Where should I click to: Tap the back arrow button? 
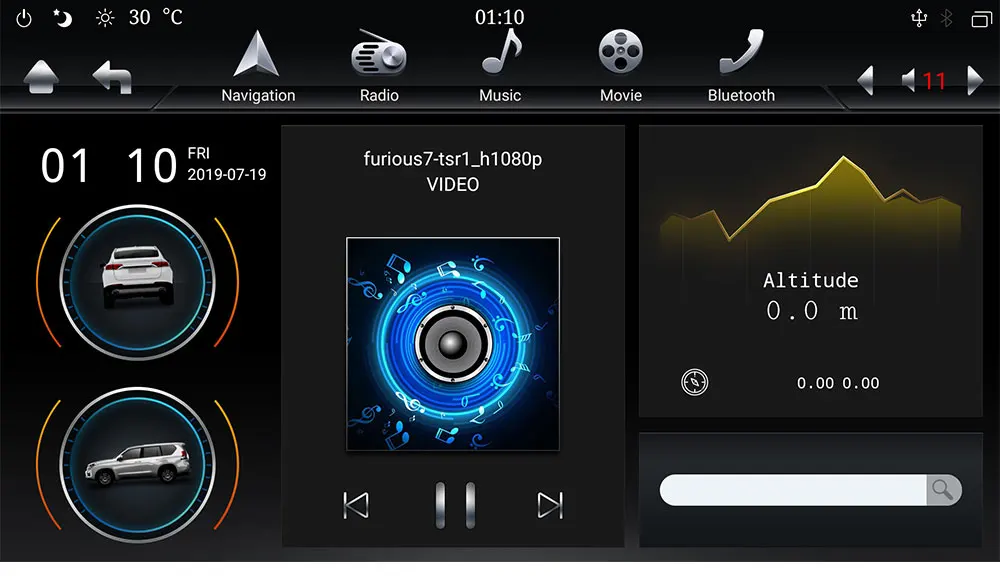tap(112, 77)
